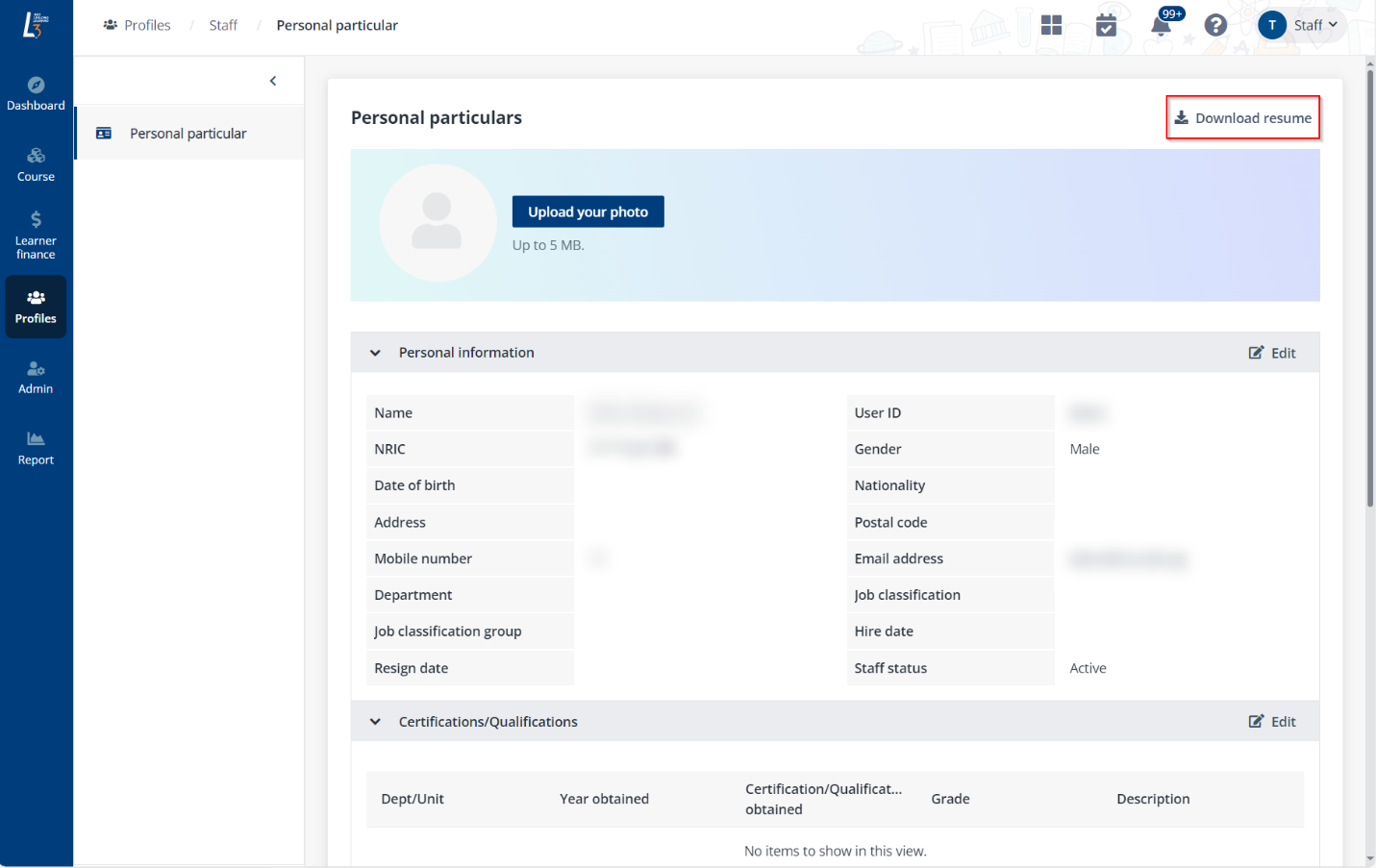The width and height of the screenshot is (1376, 868).
Task: Edit the Personal information section
Action: click(1272, 353)
